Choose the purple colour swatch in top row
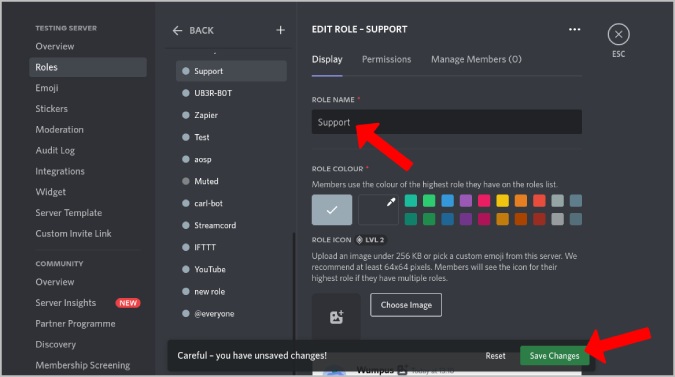 pos(466,201)
